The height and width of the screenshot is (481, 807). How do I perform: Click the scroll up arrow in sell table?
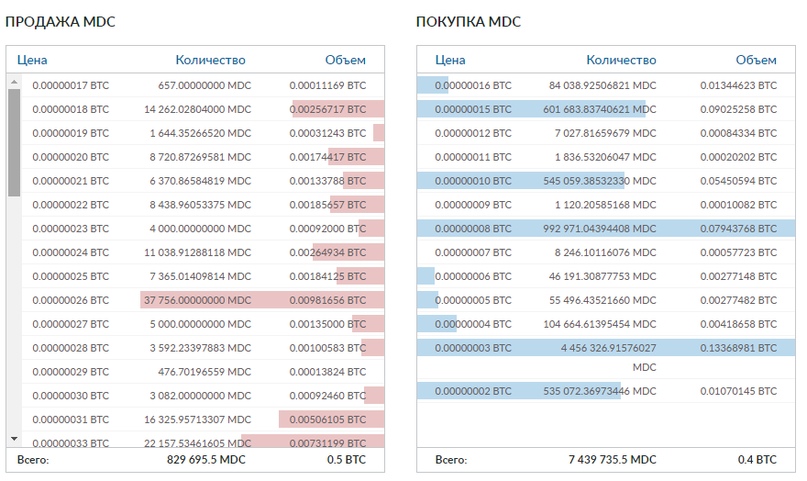(x=14, y=84)
